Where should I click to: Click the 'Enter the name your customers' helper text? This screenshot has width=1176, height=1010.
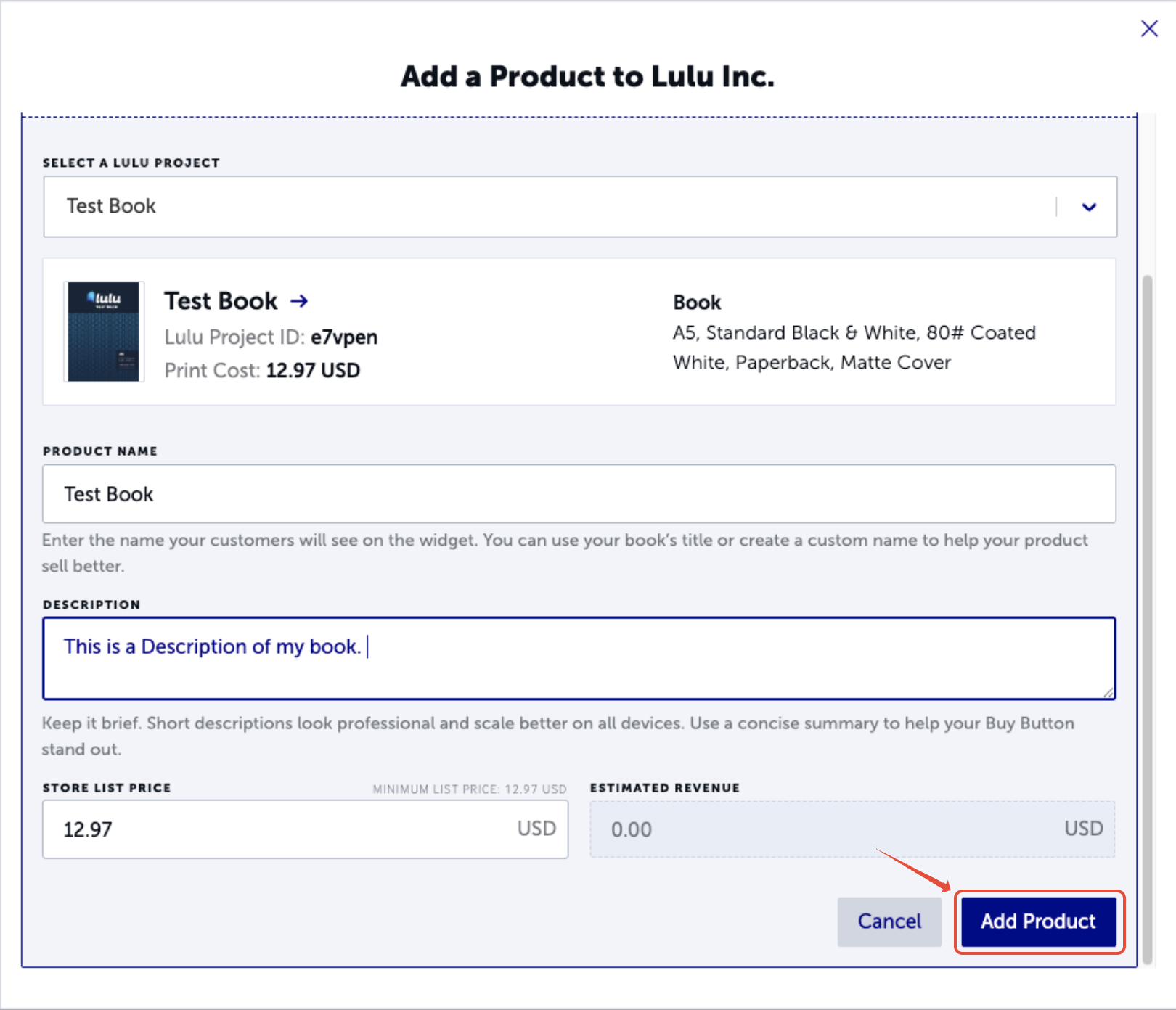(x=565, y=553)
